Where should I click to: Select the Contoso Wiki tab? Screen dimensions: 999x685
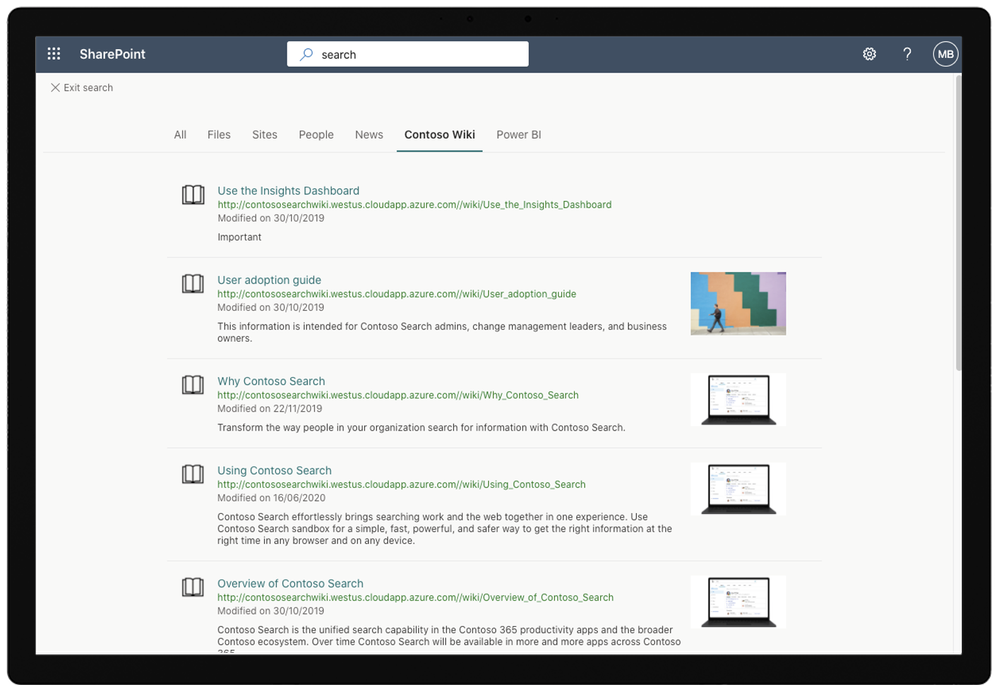[440, 134]
